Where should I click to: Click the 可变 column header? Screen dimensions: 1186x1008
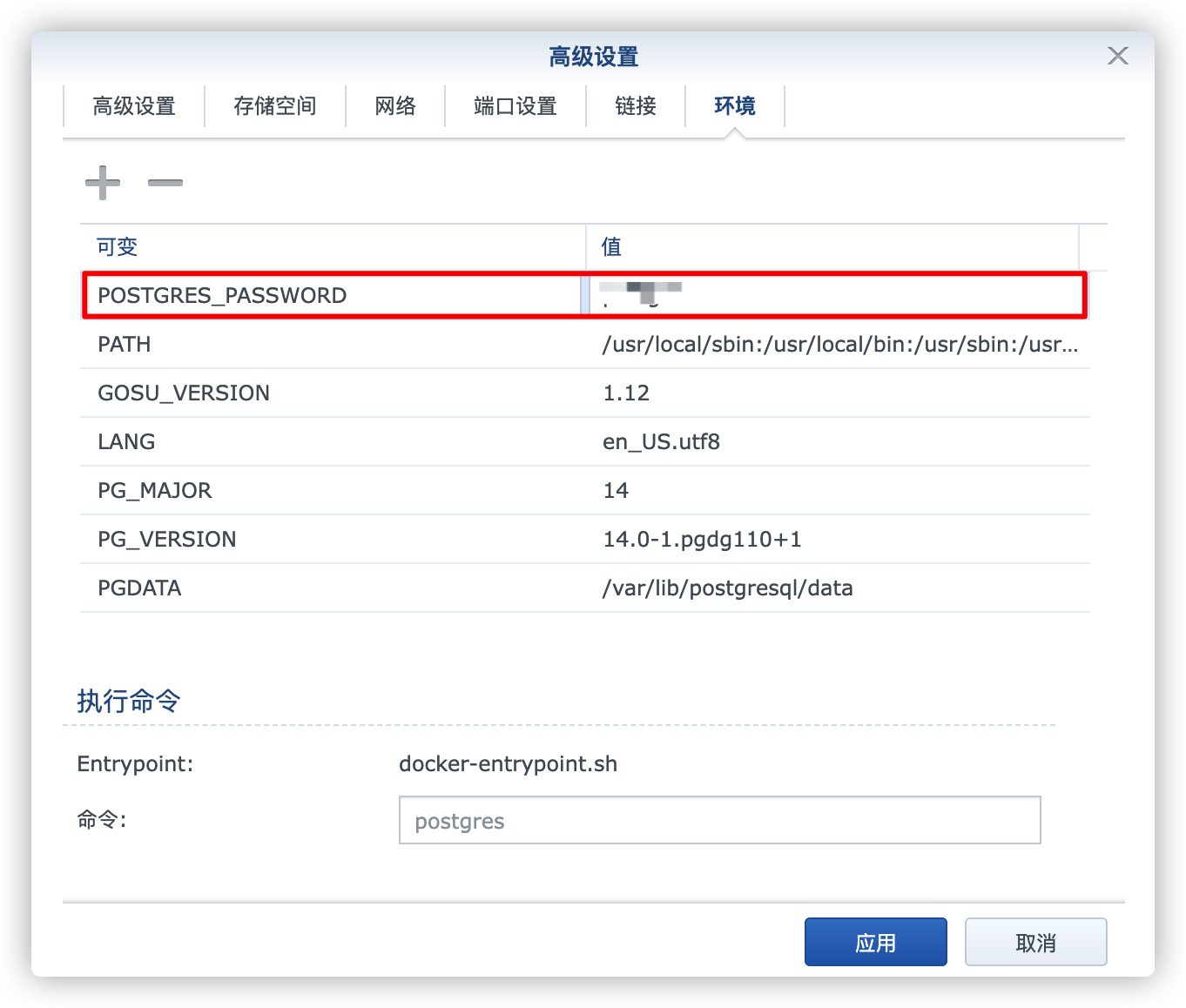tap(333, 247)
